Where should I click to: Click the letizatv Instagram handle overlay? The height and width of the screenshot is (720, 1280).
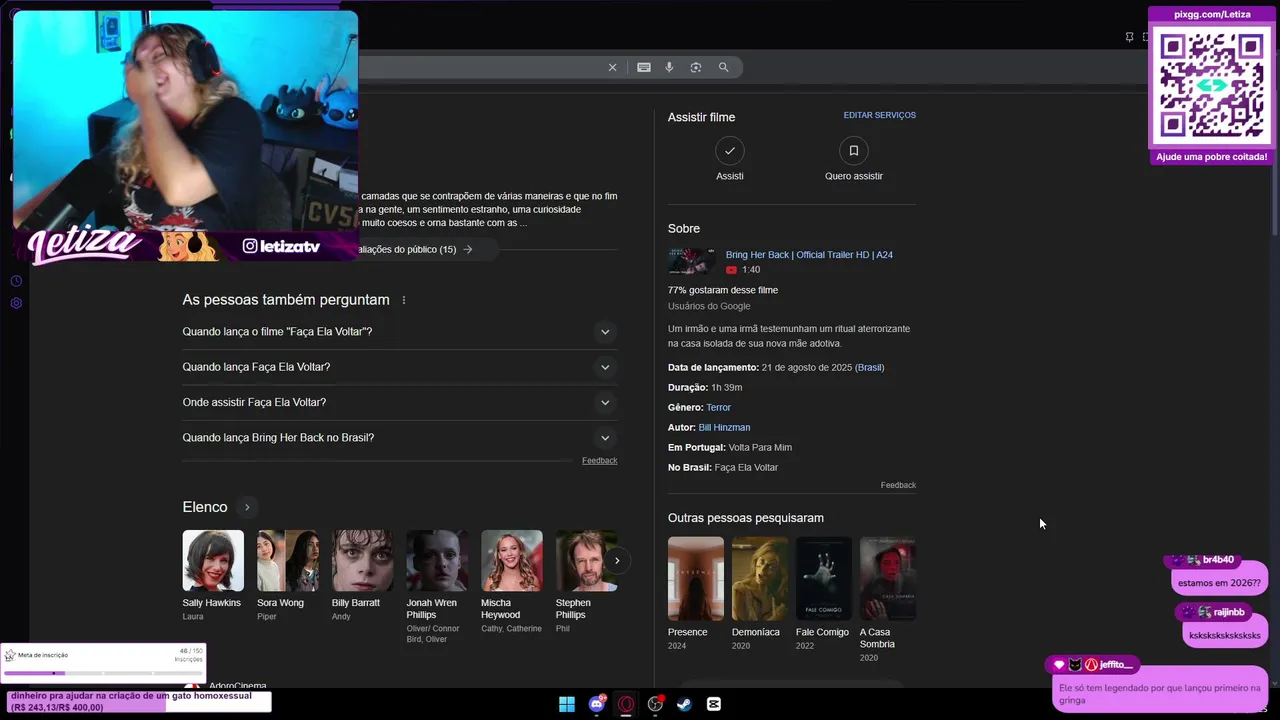[281, 246]
